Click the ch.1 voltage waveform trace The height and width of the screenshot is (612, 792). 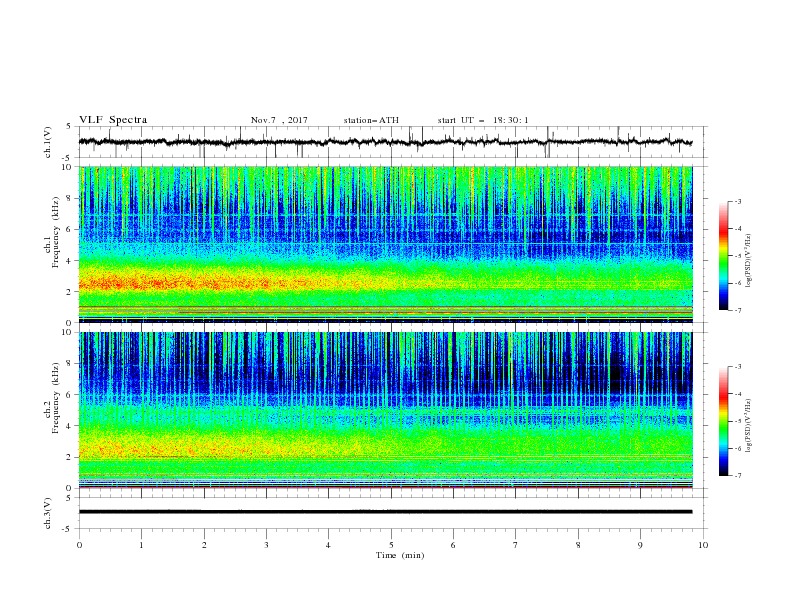(x=385, y=142)
